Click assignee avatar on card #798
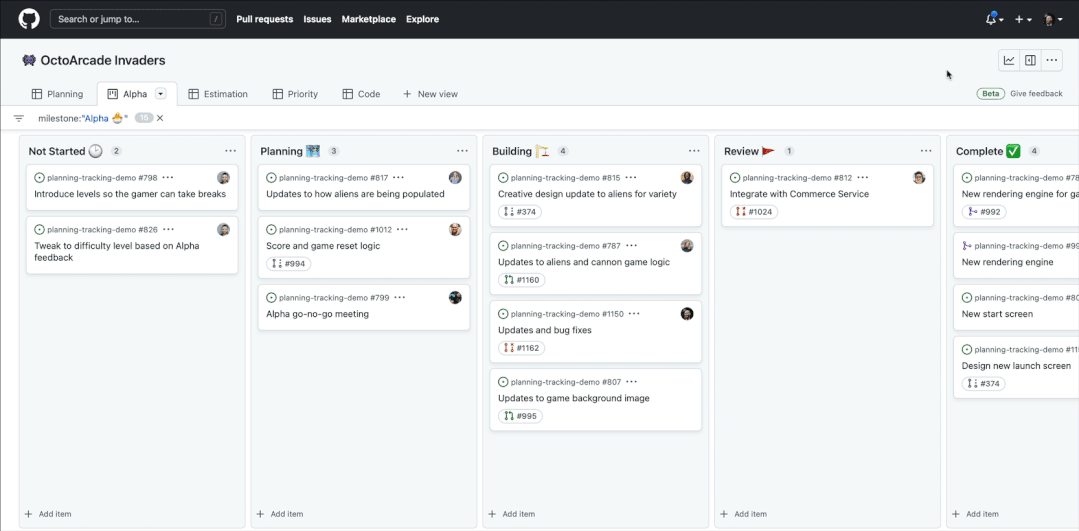 tap(224, 177)
